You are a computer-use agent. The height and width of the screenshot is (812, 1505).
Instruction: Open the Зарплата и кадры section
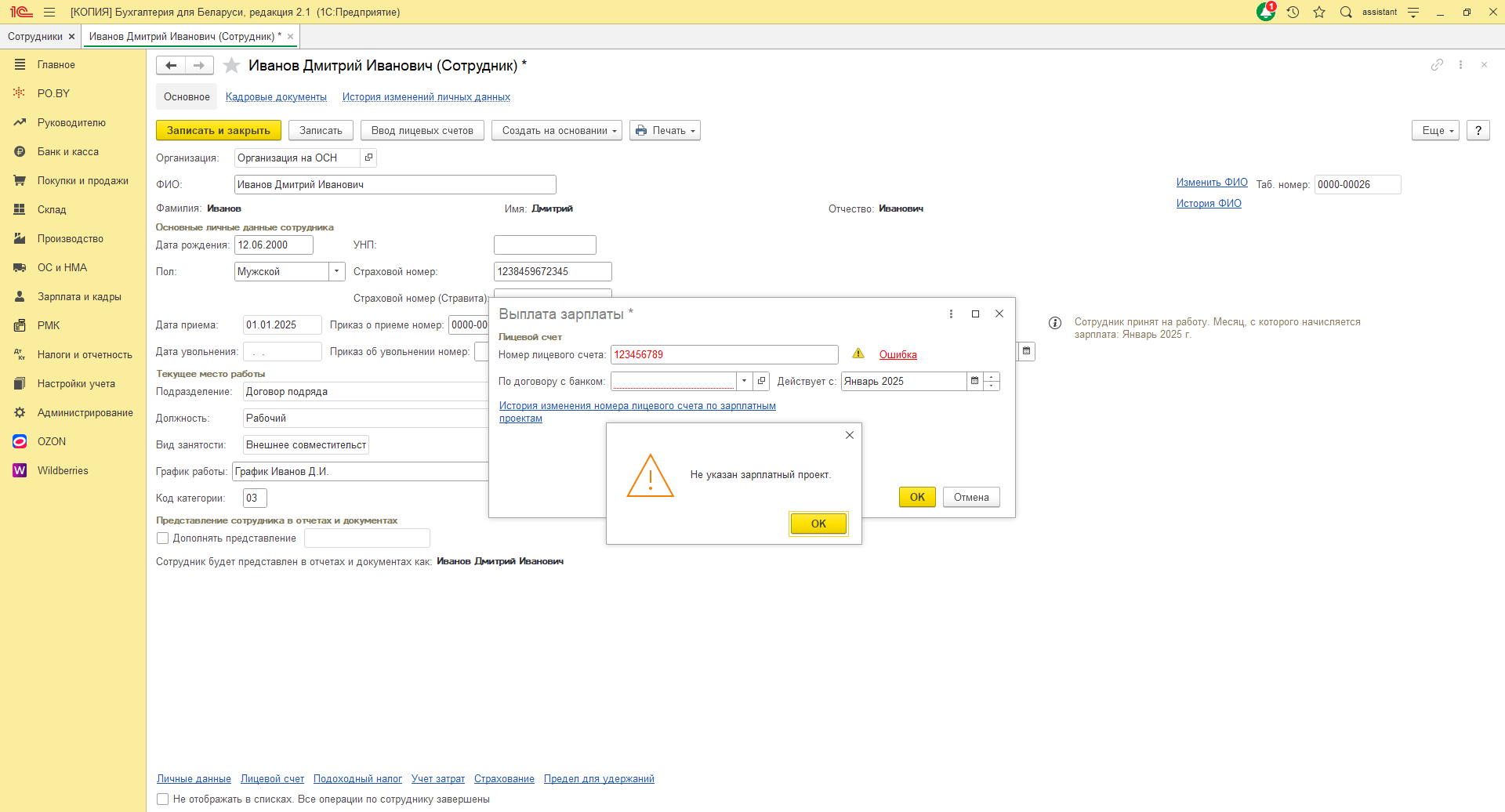(79, 297)
